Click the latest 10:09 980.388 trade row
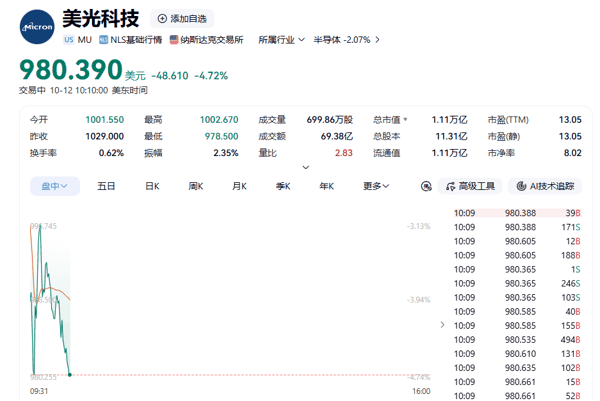This screenshot has height=401, width=600. click(517, 213)
